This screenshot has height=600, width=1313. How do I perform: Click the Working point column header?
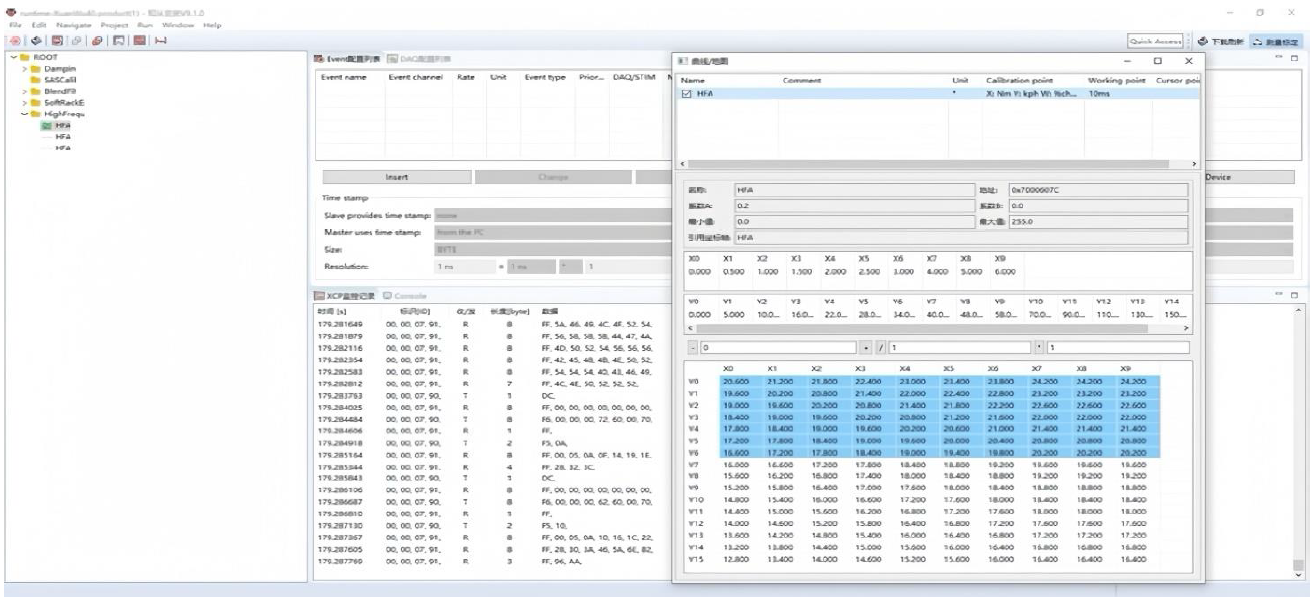(1117, 80)
